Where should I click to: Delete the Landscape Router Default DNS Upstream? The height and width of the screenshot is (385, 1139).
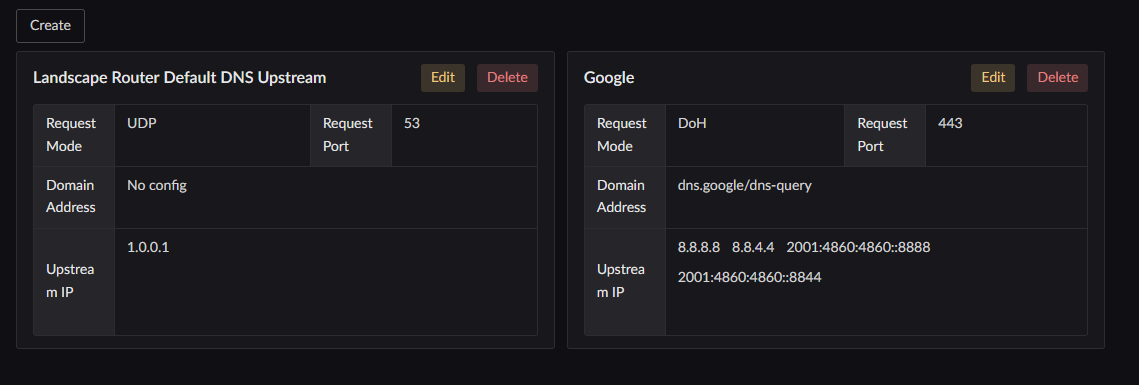point(507,78)
